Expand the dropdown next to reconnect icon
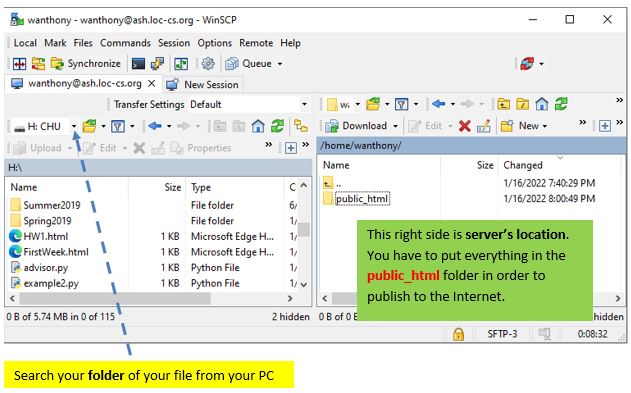Screen dimensions: 631x393 542,64
